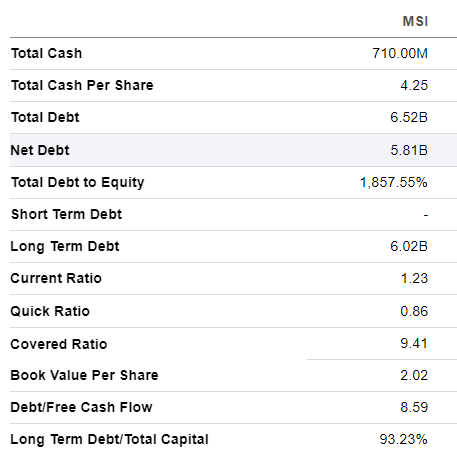Viewport: 457px width, 465px height.
Task: Click the 5.81B net debt value
Action: coord(409,150)
